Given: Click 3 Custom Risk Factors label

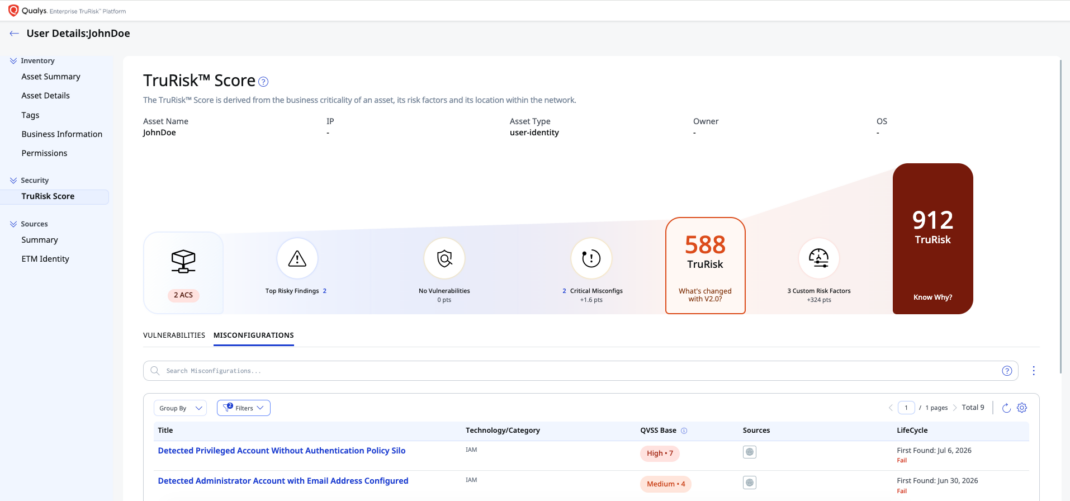Looking at the screenshot, I should [x=819, y=291].
